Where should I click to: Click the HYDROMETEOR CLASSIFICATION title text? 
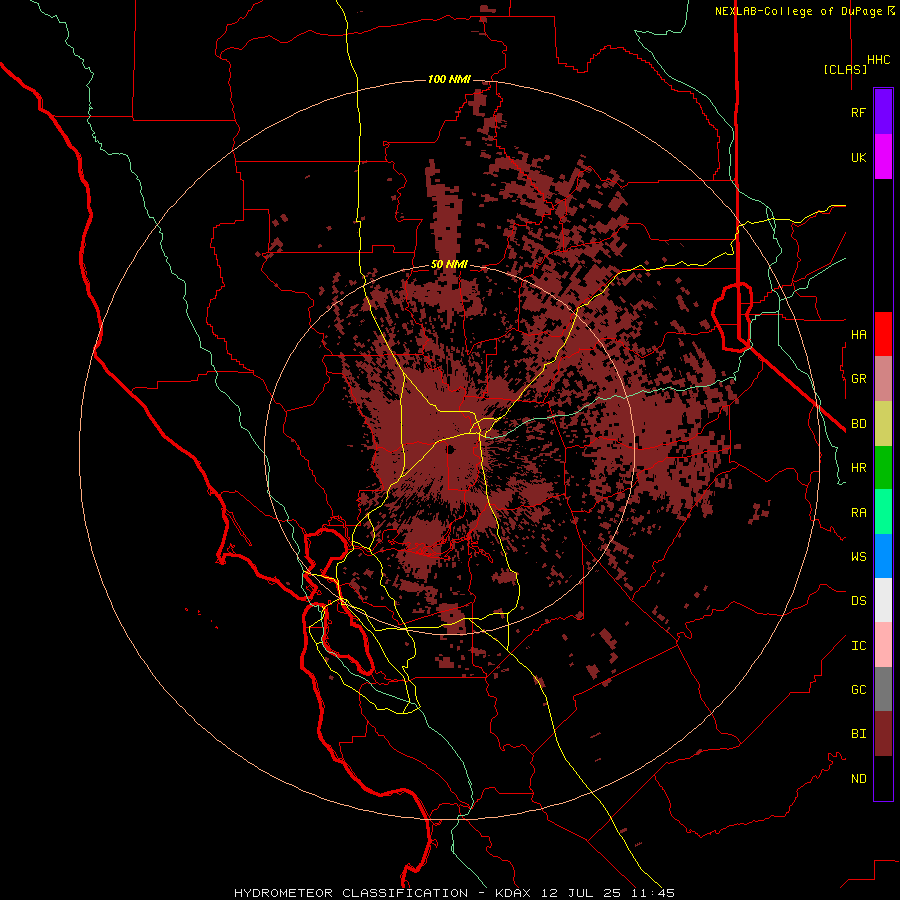[351, 893]
